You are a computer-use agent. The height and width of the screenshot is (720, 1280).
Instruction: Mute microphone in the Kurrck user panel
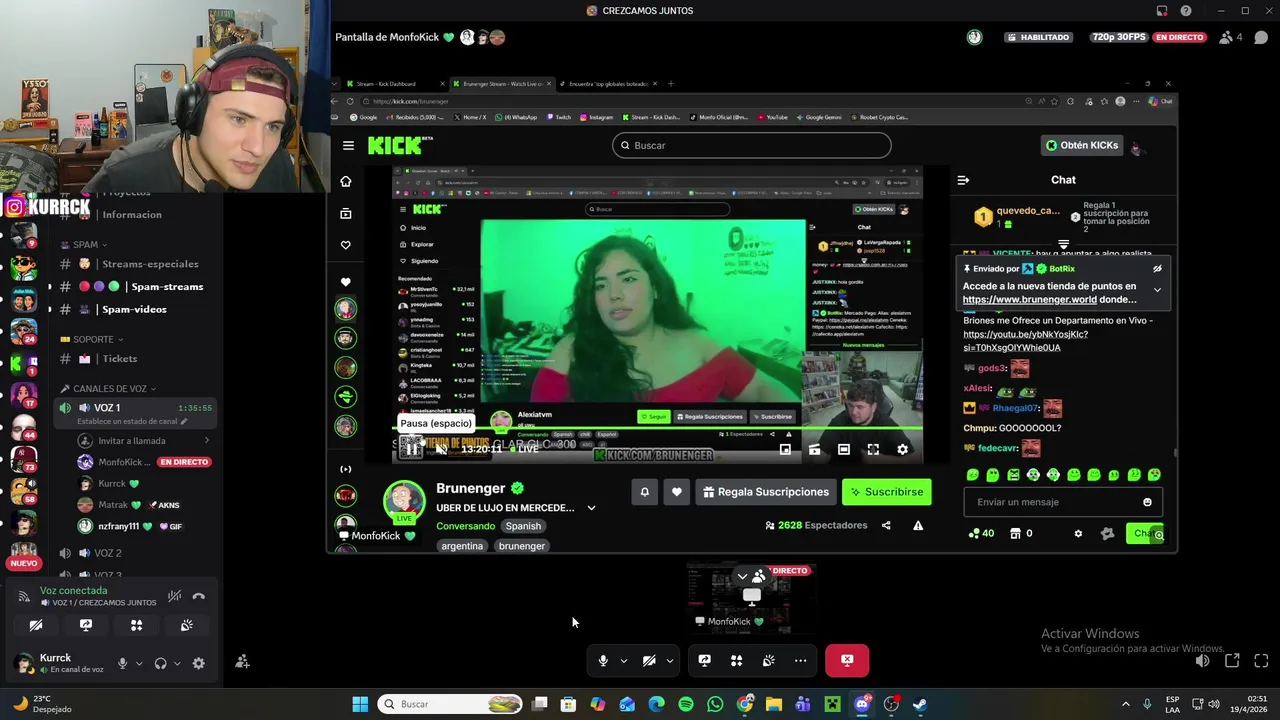coord(123,663)
